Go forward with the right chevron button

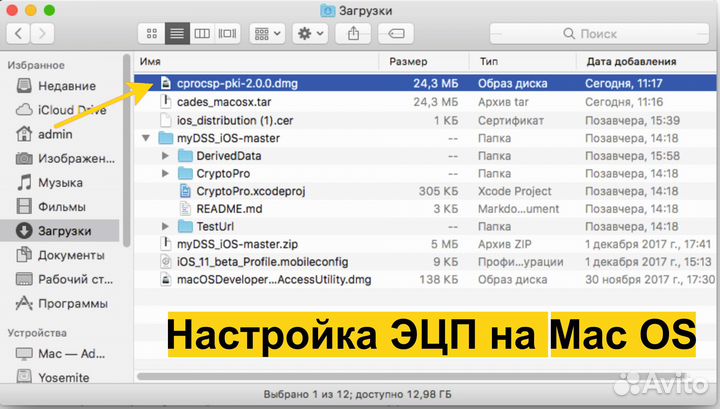pyautogui.click(x=42, y=34)
